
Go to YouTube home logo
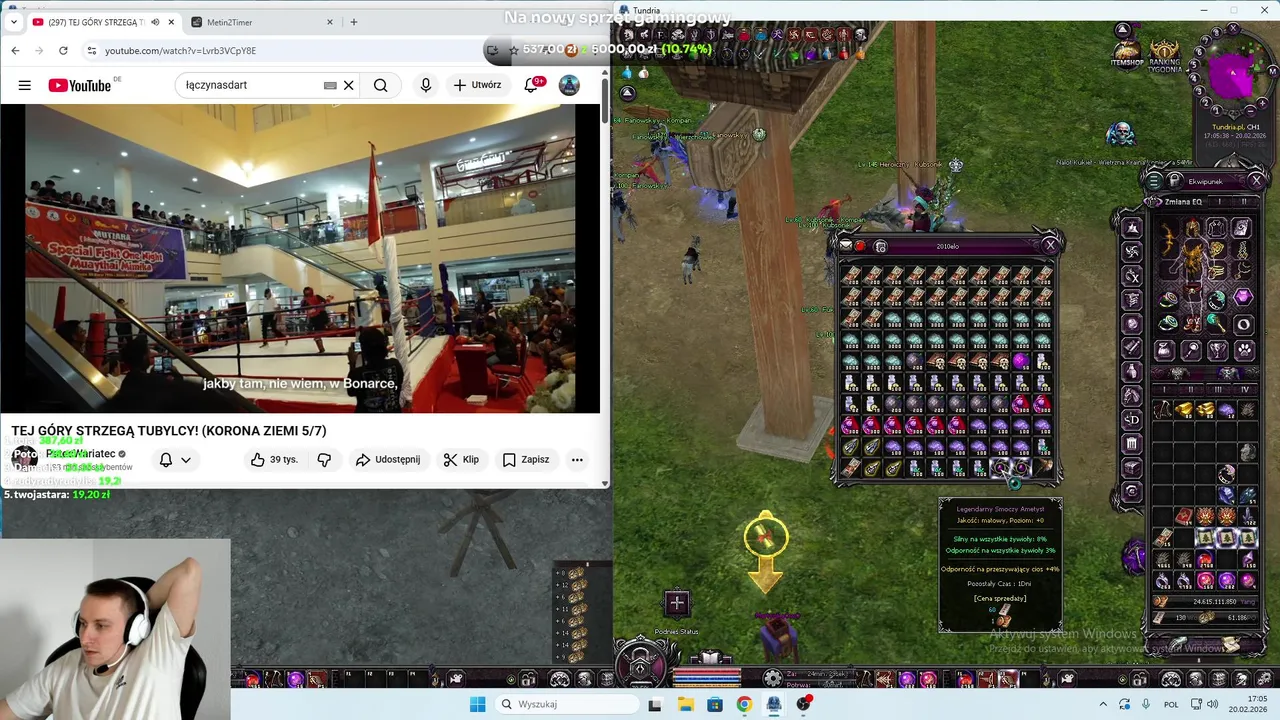[80, 85]
